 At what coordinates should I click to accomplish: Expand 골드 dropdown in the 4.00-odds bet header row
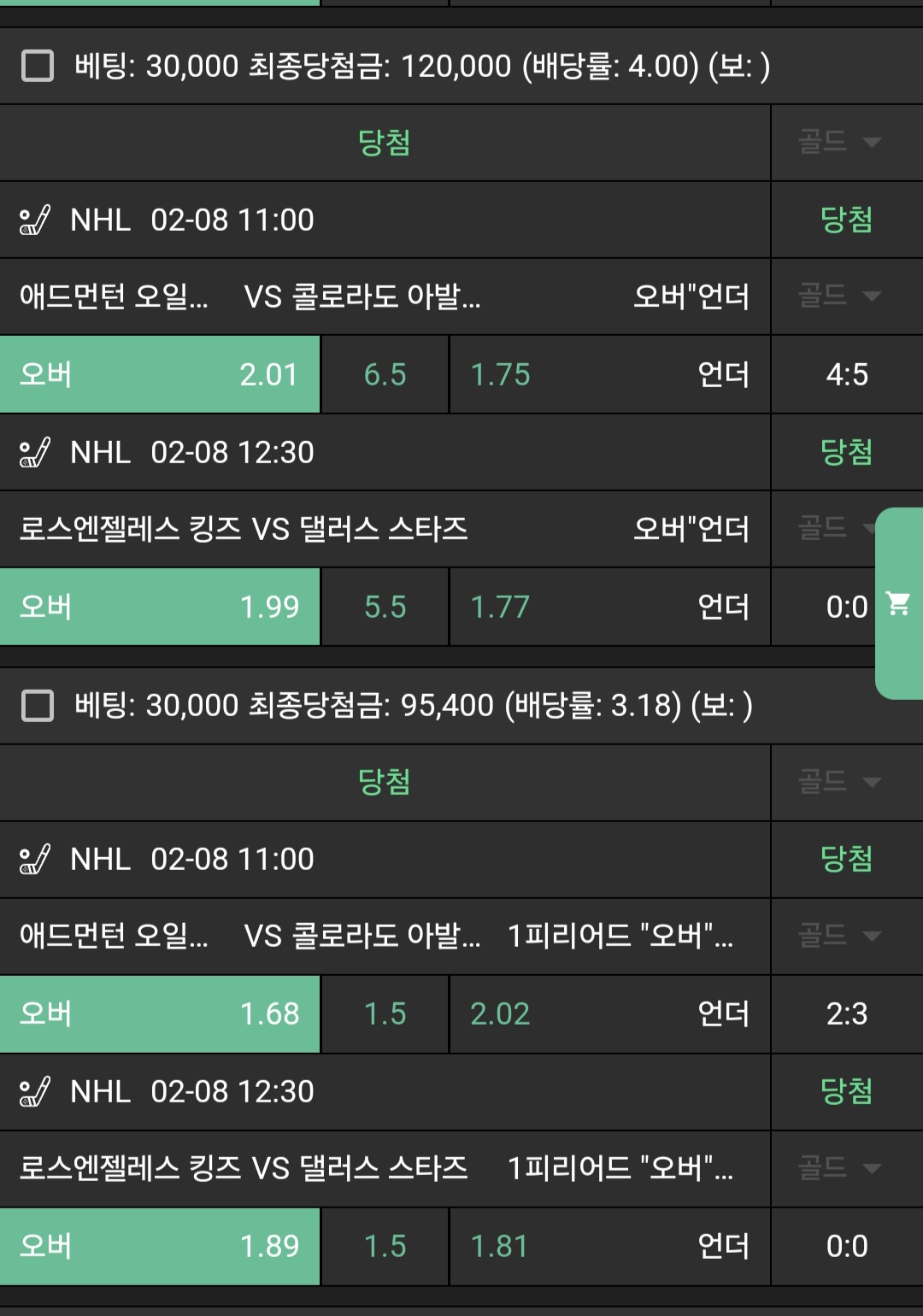coord(839,142)
